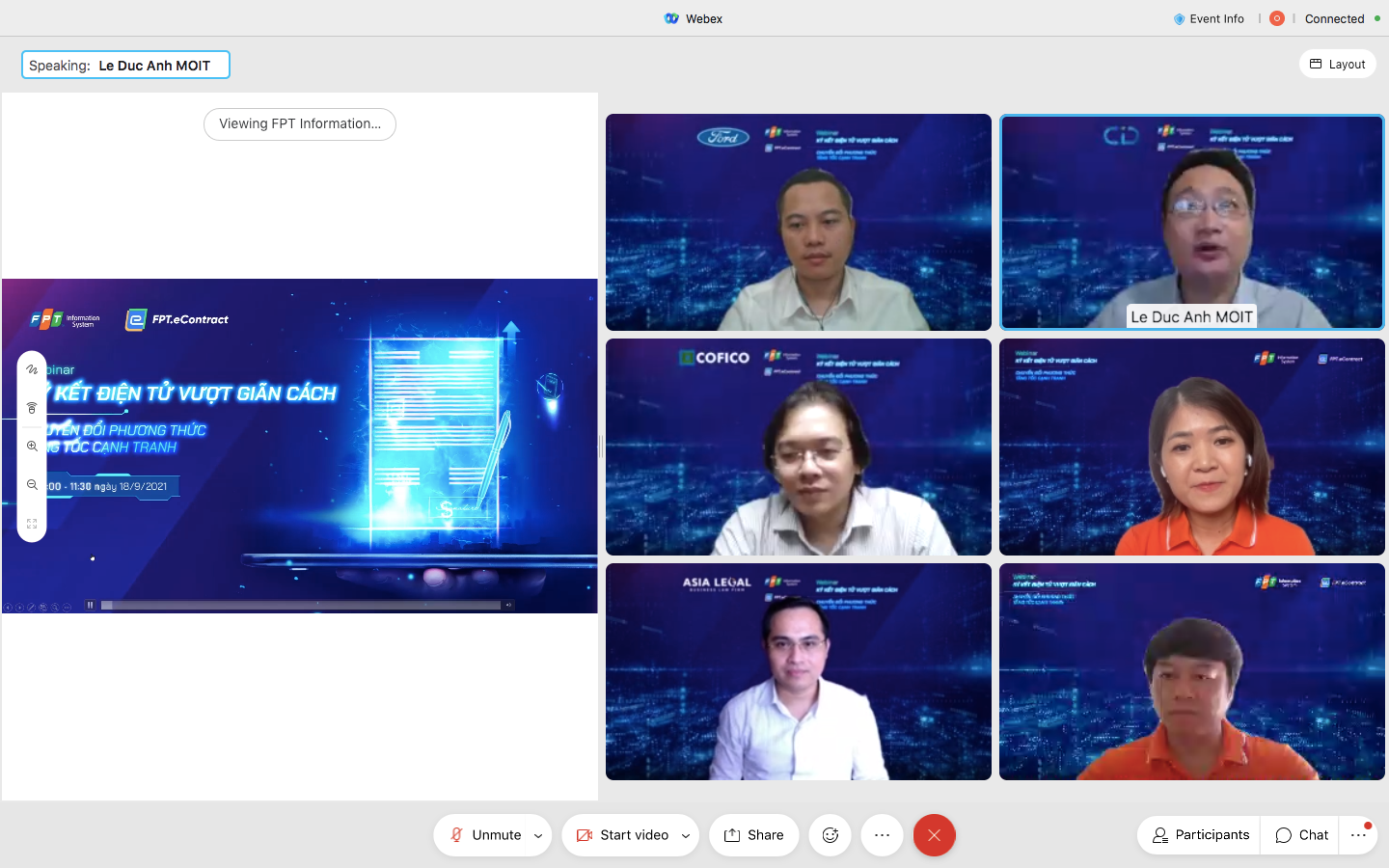
Task: Zoom out of shared content
Action: click(x=32, y=485)
